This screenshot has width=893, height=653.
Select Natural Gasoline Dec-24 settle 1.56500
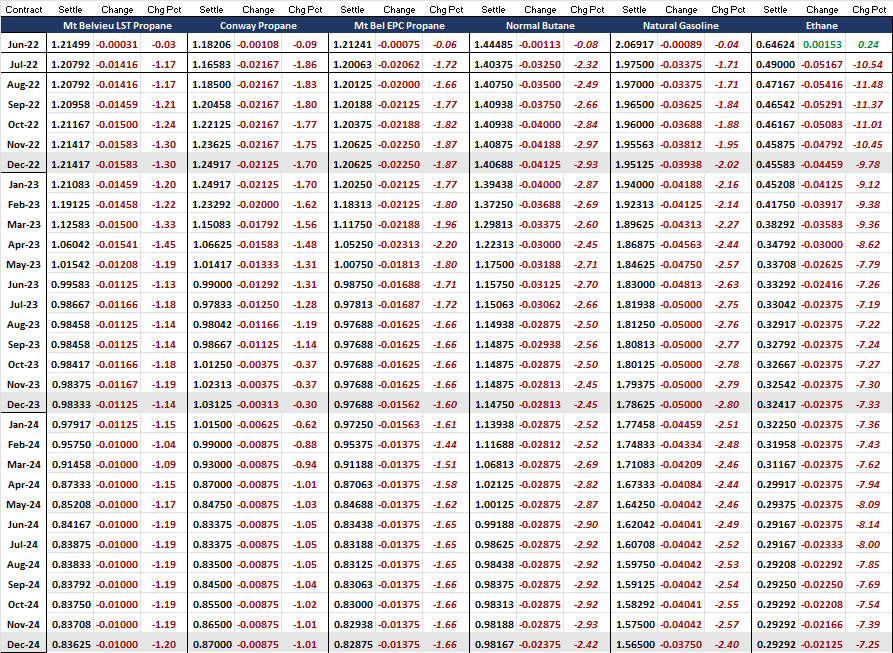click(635, 644)
